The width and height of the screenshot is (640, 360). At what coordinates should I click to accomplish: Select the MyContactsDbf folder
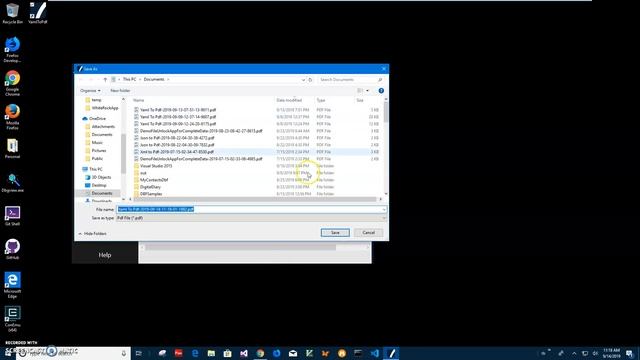pyautogui.click(x=154, y=180)
